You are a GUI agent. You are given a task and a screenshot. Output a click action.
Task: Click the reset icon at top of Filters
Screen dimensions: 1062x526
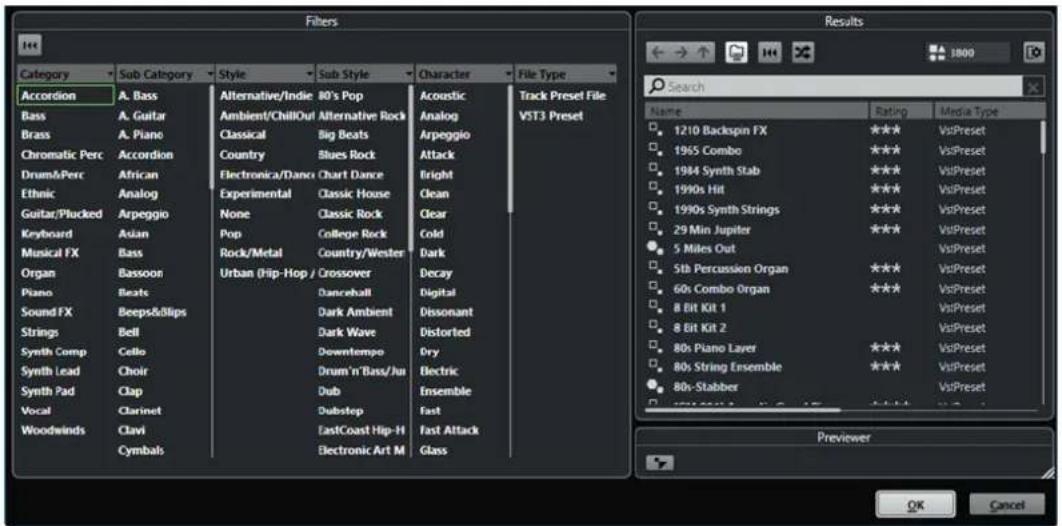click(x=28, y=45)
